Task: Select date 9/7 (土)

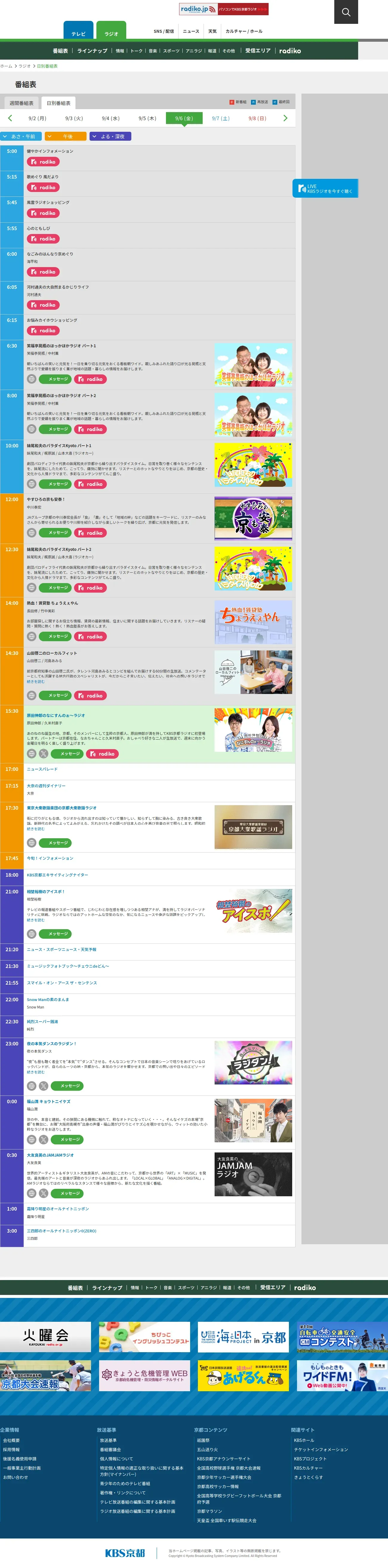Action: [x=221, y=118]
